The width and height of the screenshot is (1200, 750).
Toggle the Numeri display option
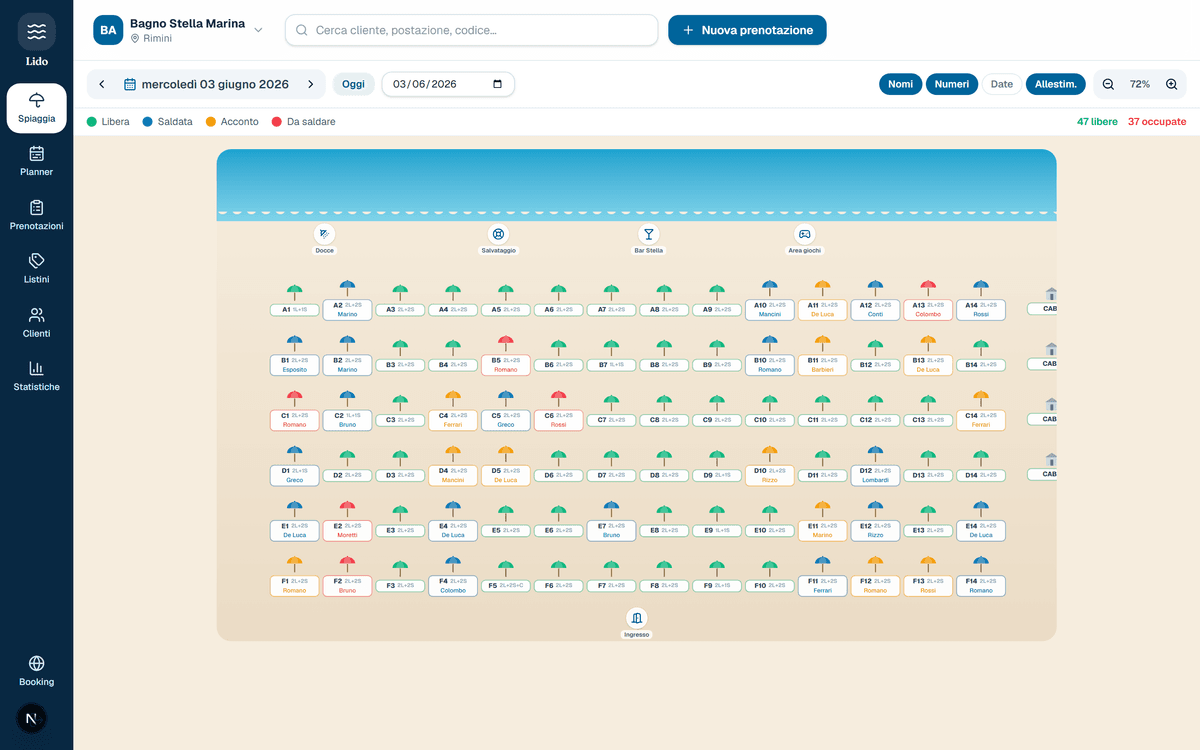coord(952,84)
